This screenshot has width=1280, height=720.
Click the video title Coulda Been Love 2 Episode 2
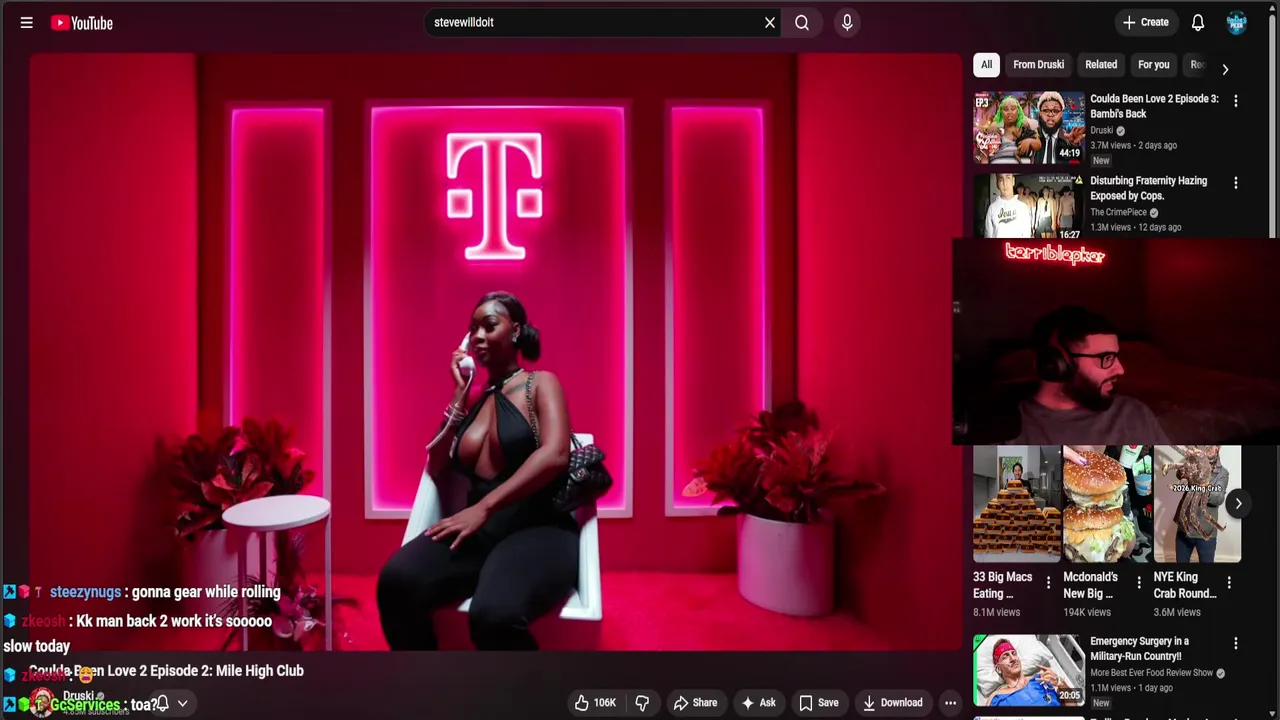(166, 671)
